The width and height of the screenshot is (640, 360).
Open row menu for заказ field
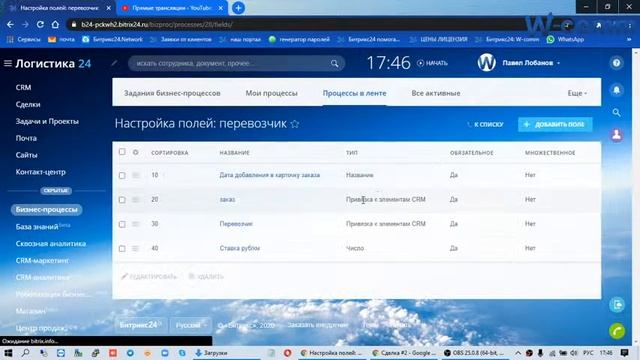[x=136, y=200]
